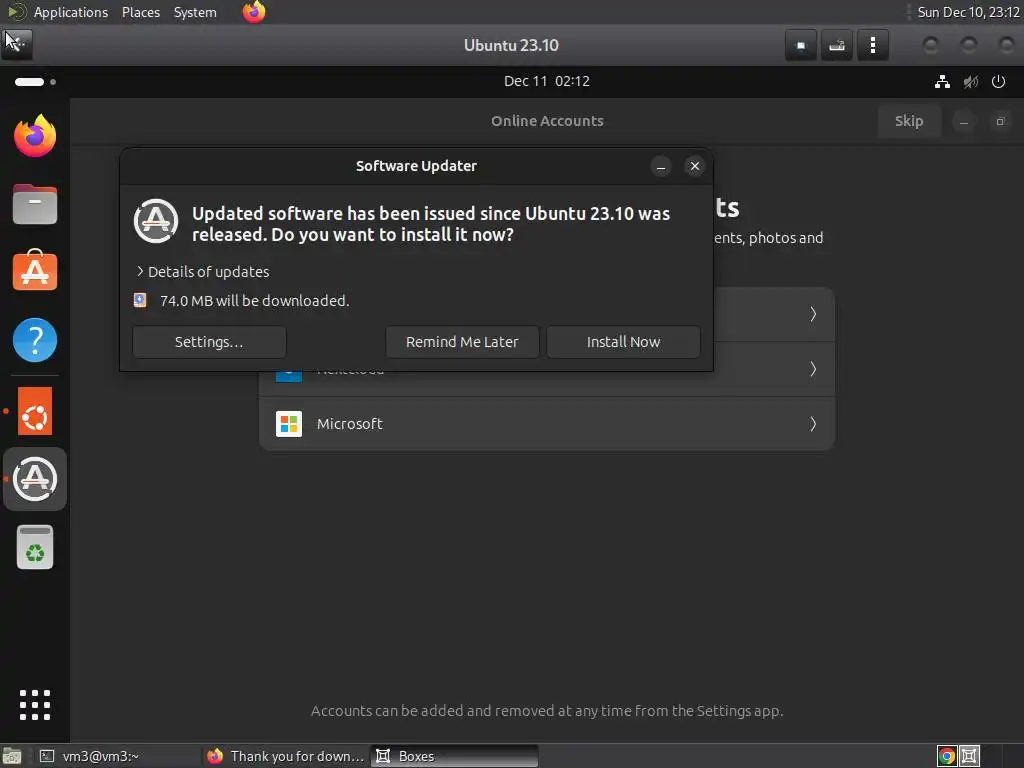1024x768 pixels.
Task: Click the Dec 11 02:12 clock
Action: click(547, 82)
